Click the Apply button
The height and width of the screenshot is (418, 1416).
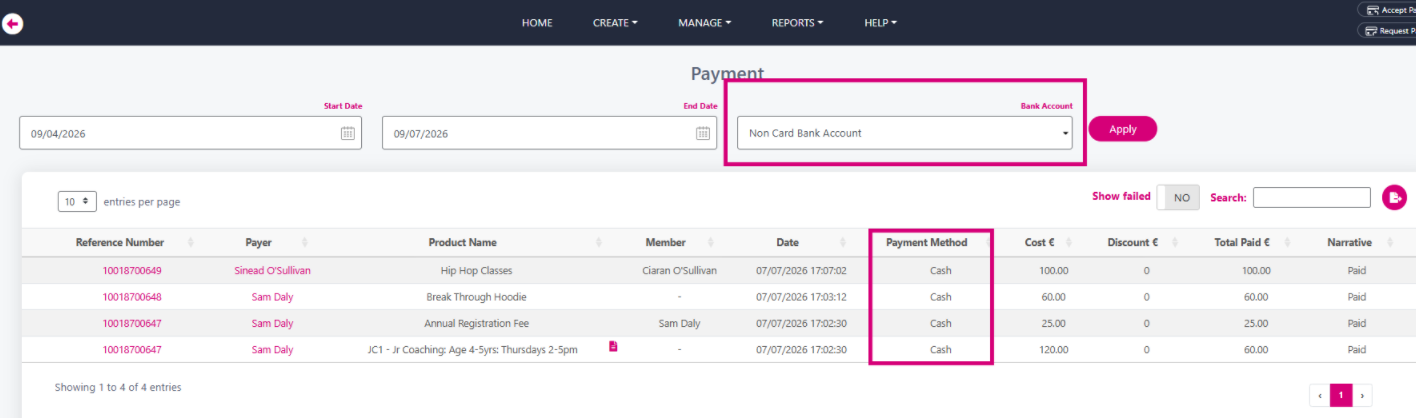point(1122,129)
